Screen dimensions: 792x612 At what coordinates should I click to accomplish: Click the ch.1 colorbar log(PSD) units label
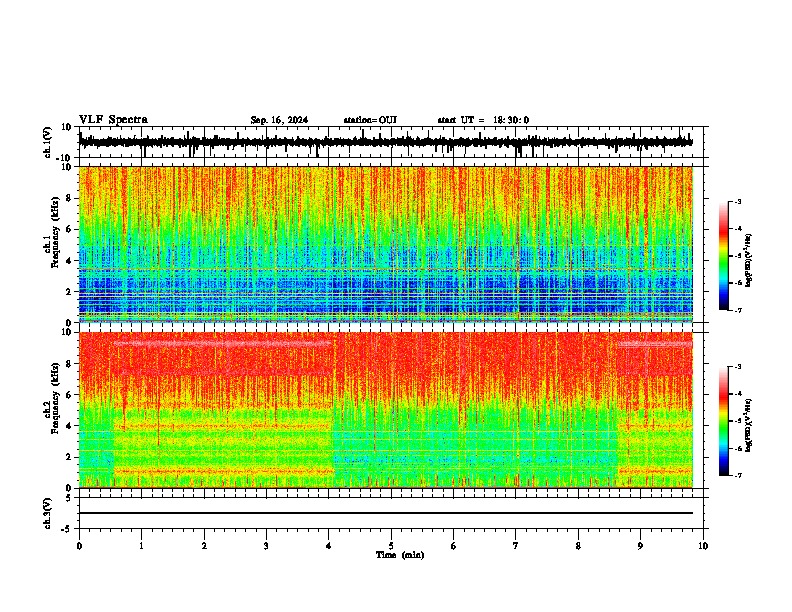tap(749, 260)
